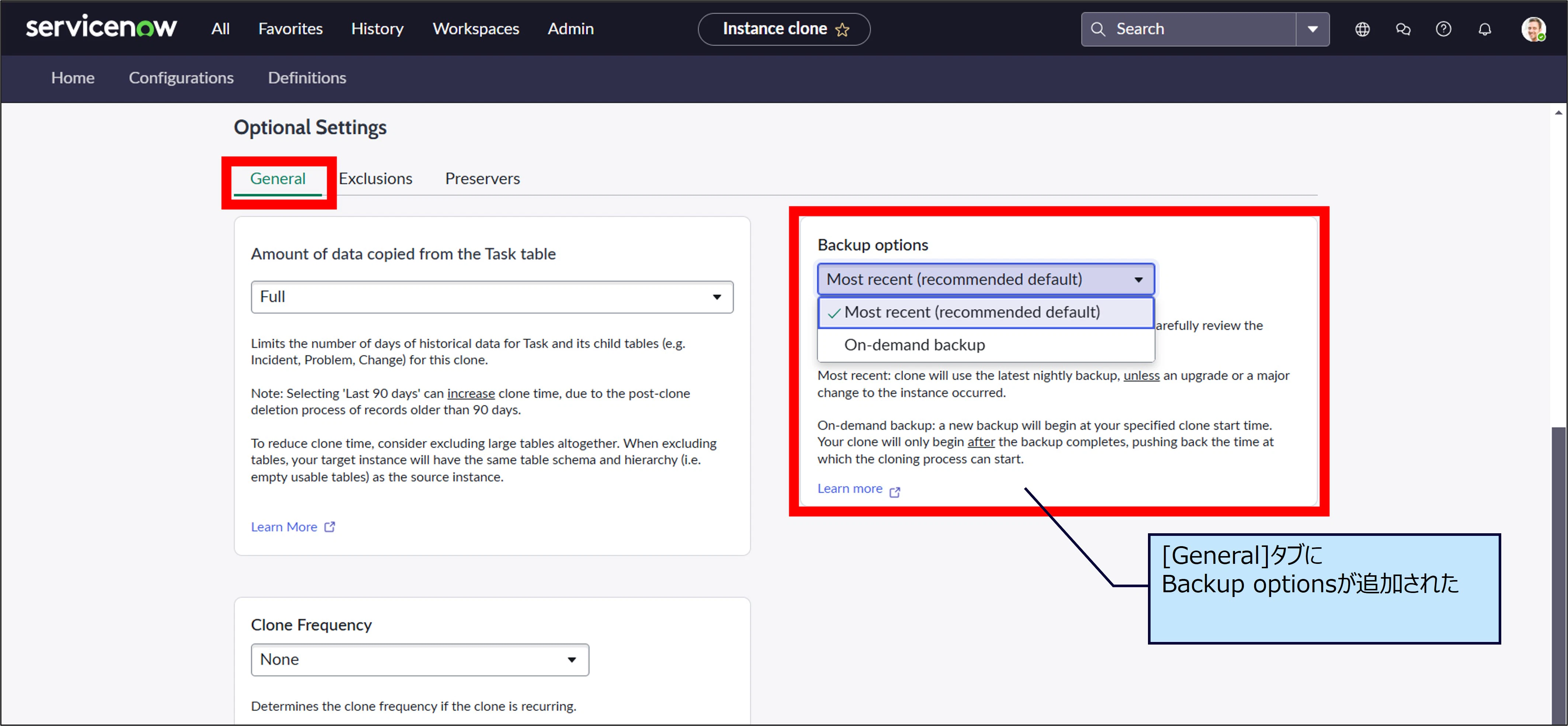
Task: Click Learn More link under Task table
Action: [x=284, y=527]
